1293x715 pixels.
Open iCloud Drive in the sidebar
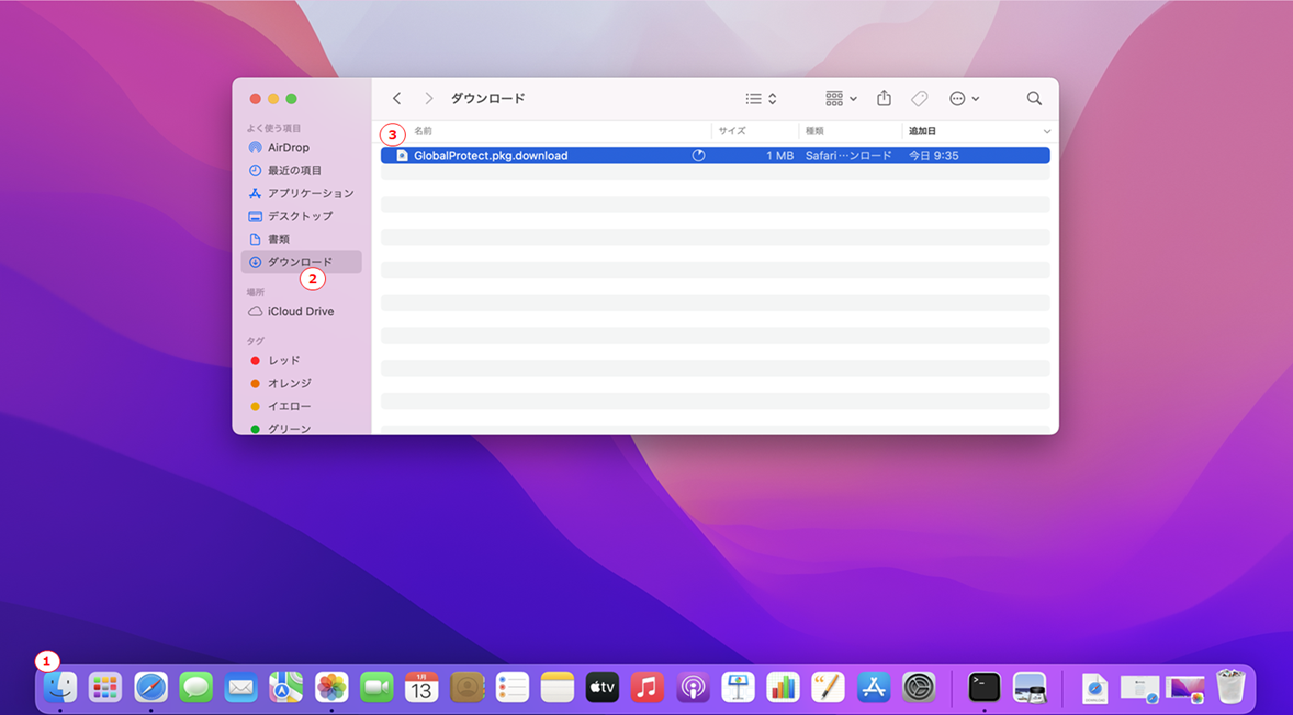click(x=300, y=311)
